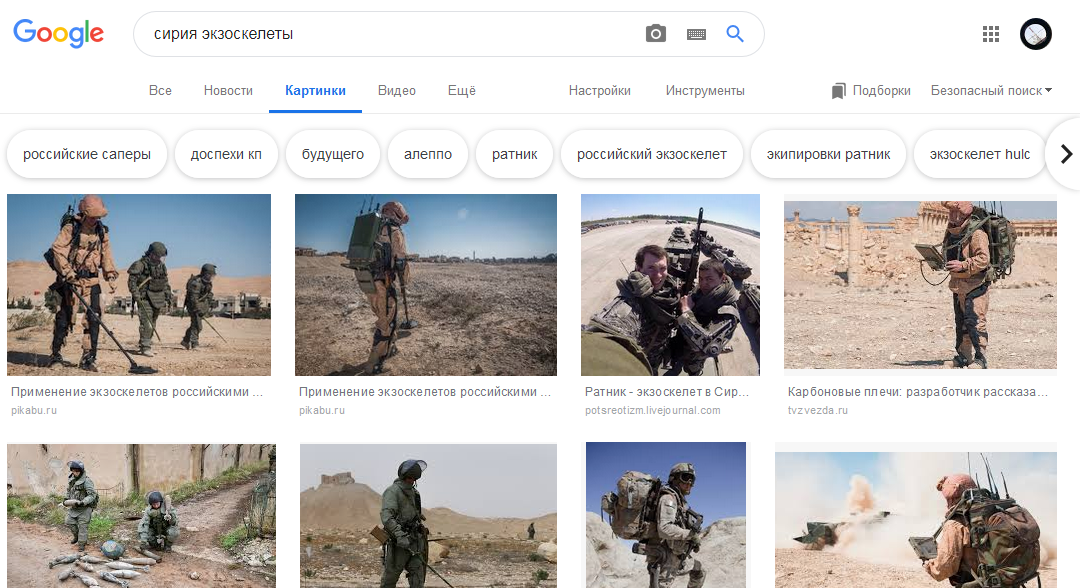Switch to the Все tab
The height and width of the screenshot is (588, 1080).
[x=160, y=90]
